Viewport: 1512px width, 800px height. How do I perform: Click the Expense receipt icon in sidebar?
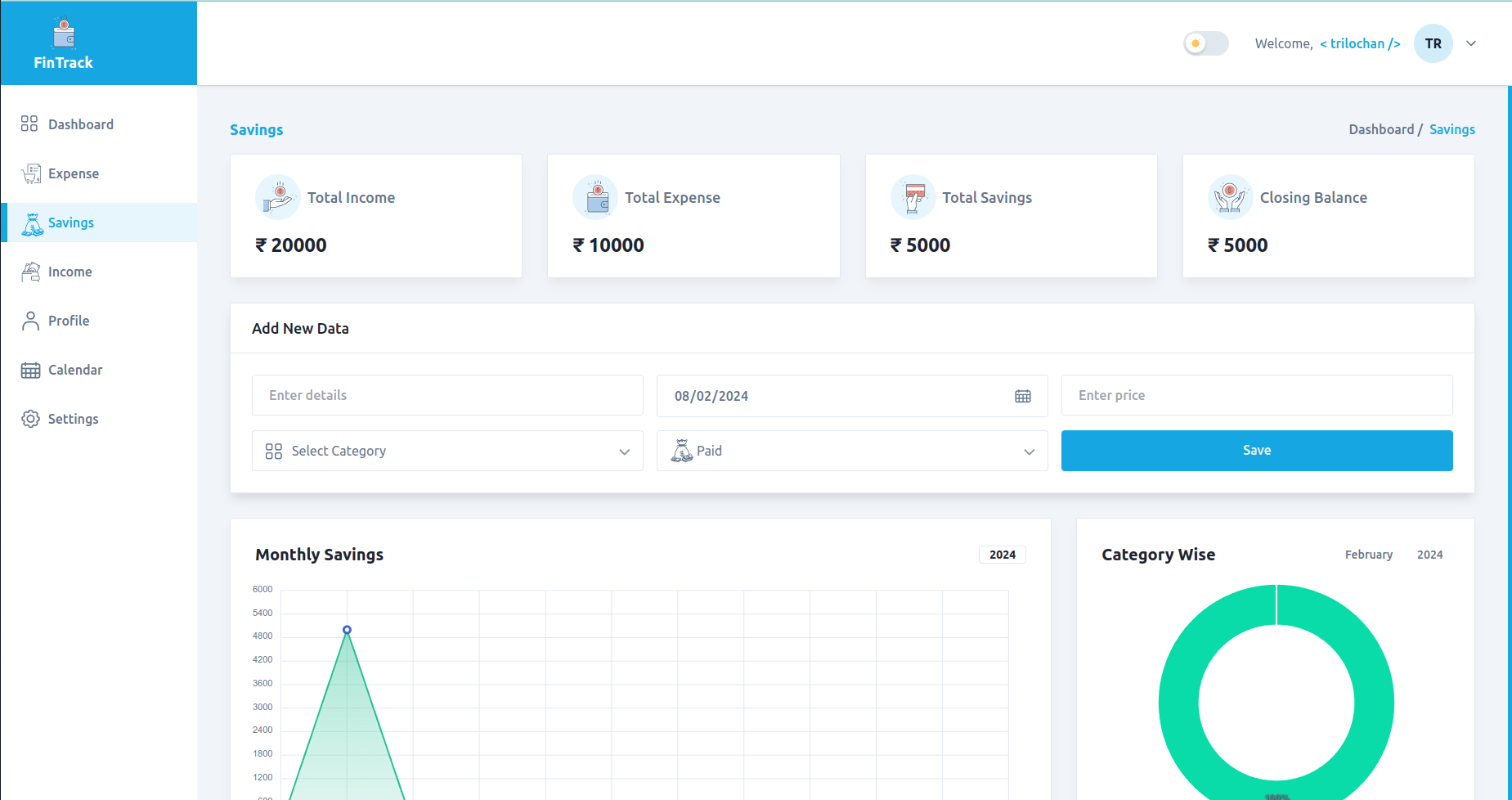30,173
